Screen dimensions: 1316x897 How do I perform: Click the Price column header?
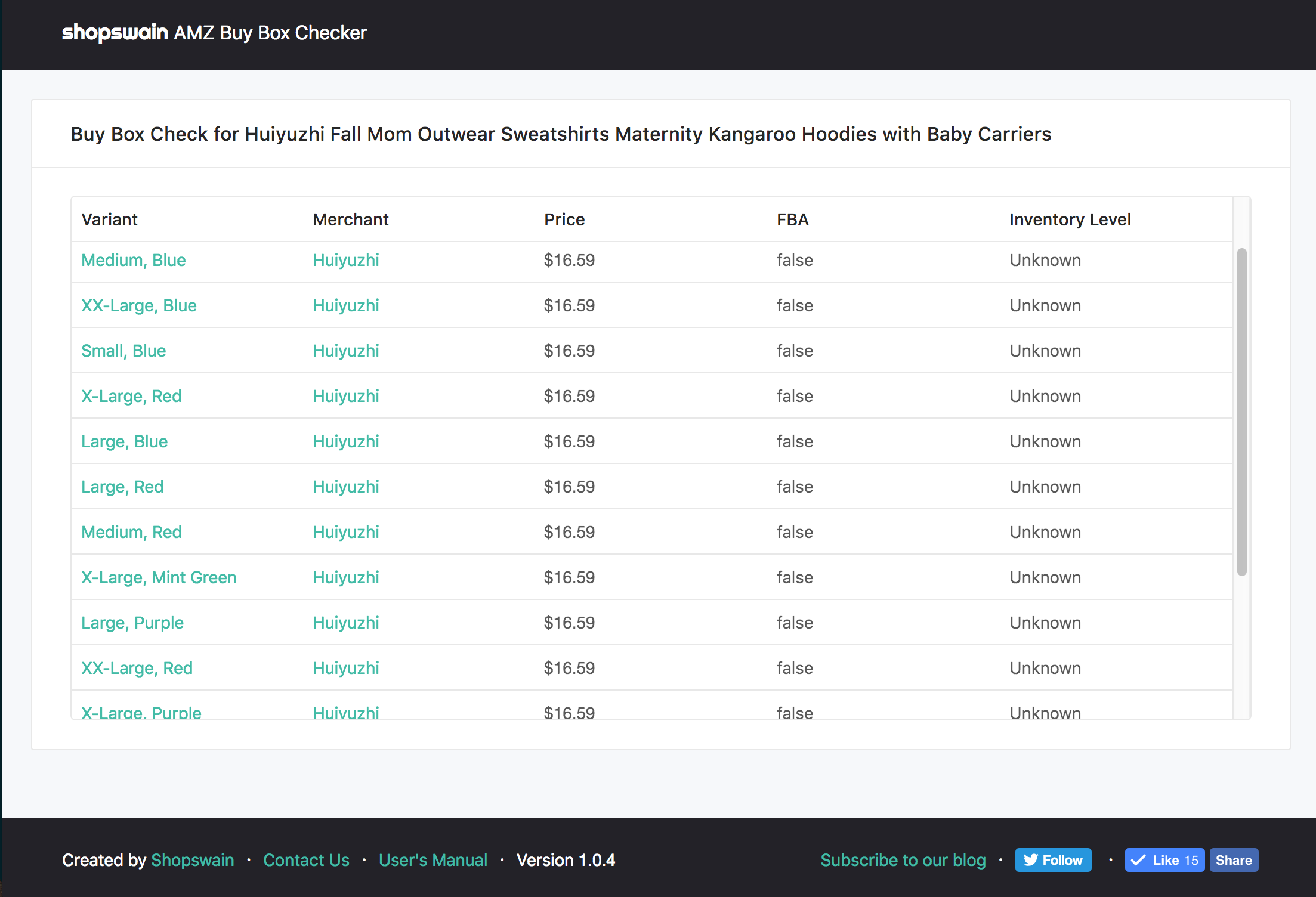pyautogui.click(x=564, y=219)
